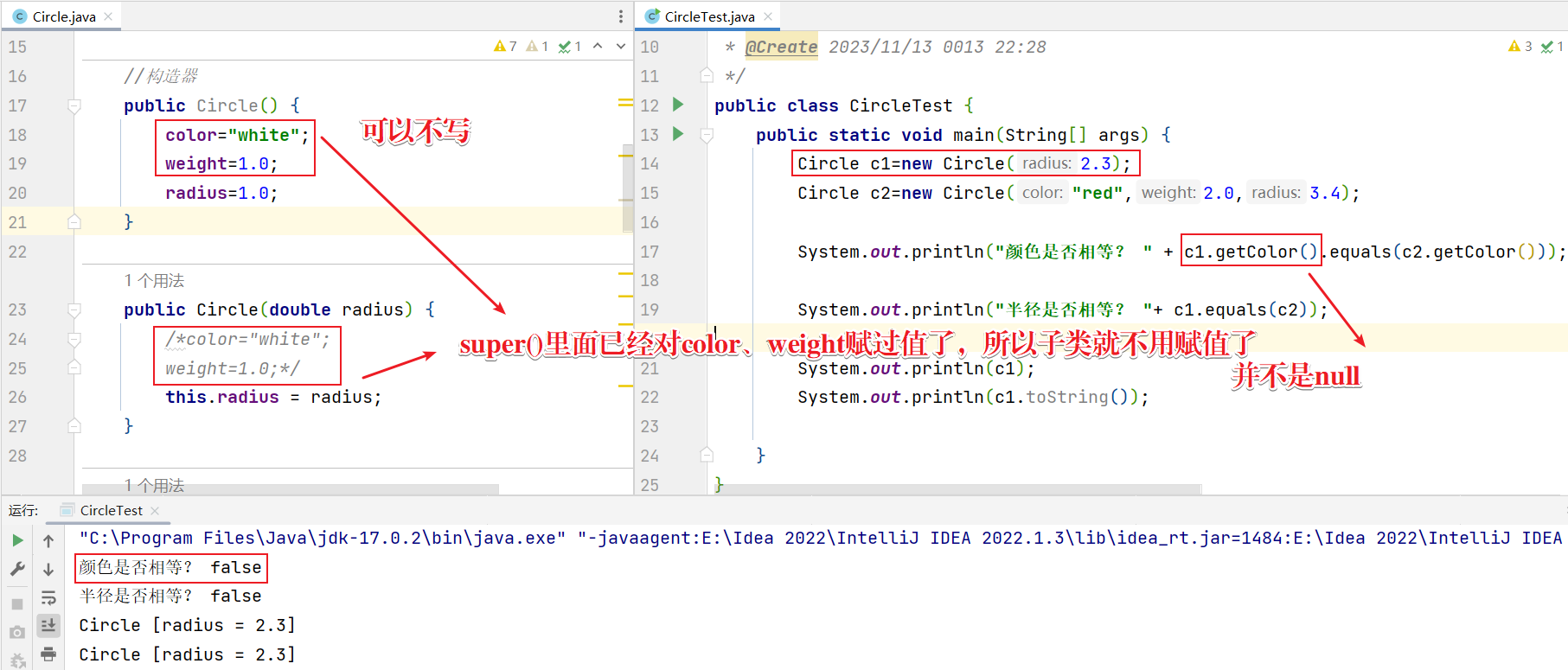Click the 'color:' parameter hint on line 15
The image size is (1568, 670).
[x=1042, y=193]
